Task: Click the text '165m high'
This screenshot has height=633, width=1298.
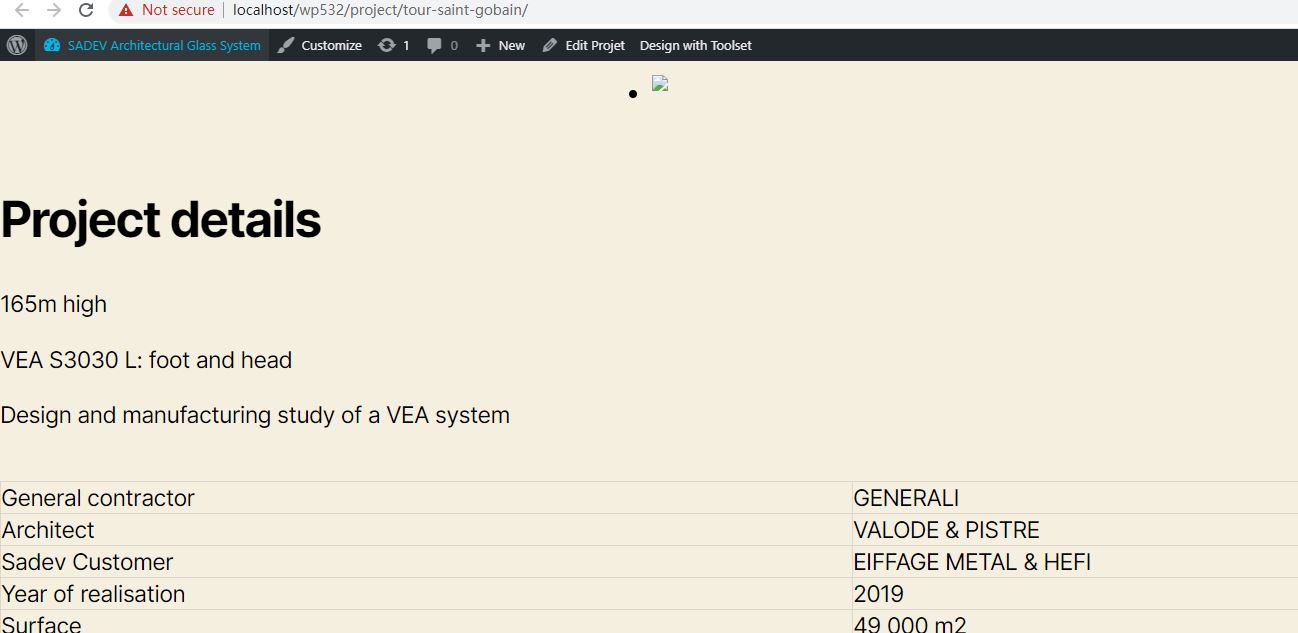Action: 54,304
